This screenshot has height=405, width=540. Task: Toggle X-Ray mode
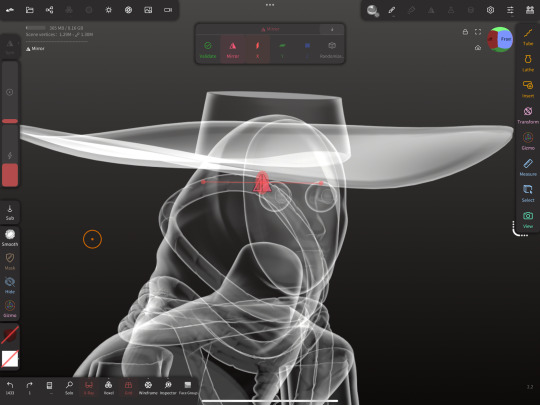89,388
